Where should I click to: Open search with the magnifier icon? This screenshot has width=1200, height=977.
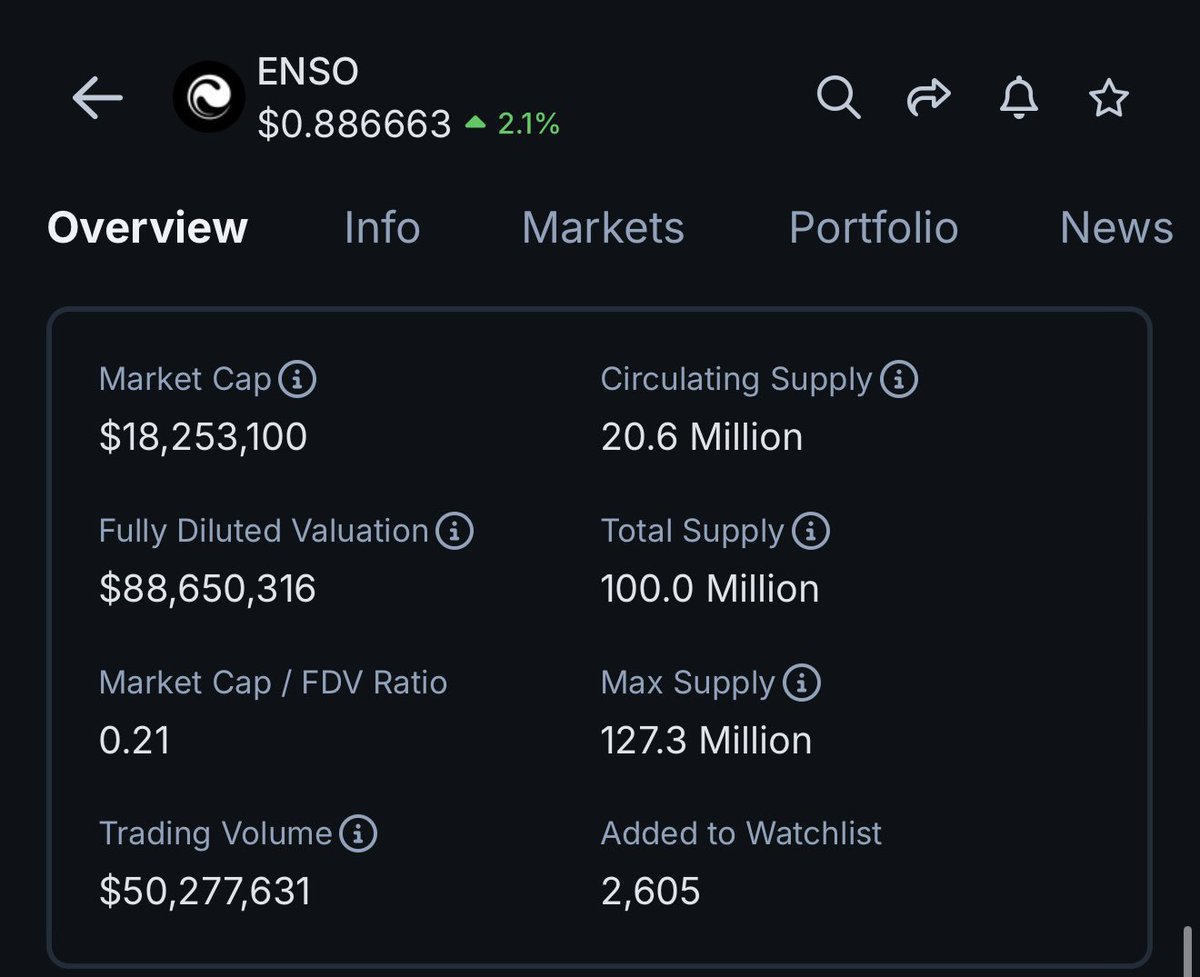coord(839,98)
